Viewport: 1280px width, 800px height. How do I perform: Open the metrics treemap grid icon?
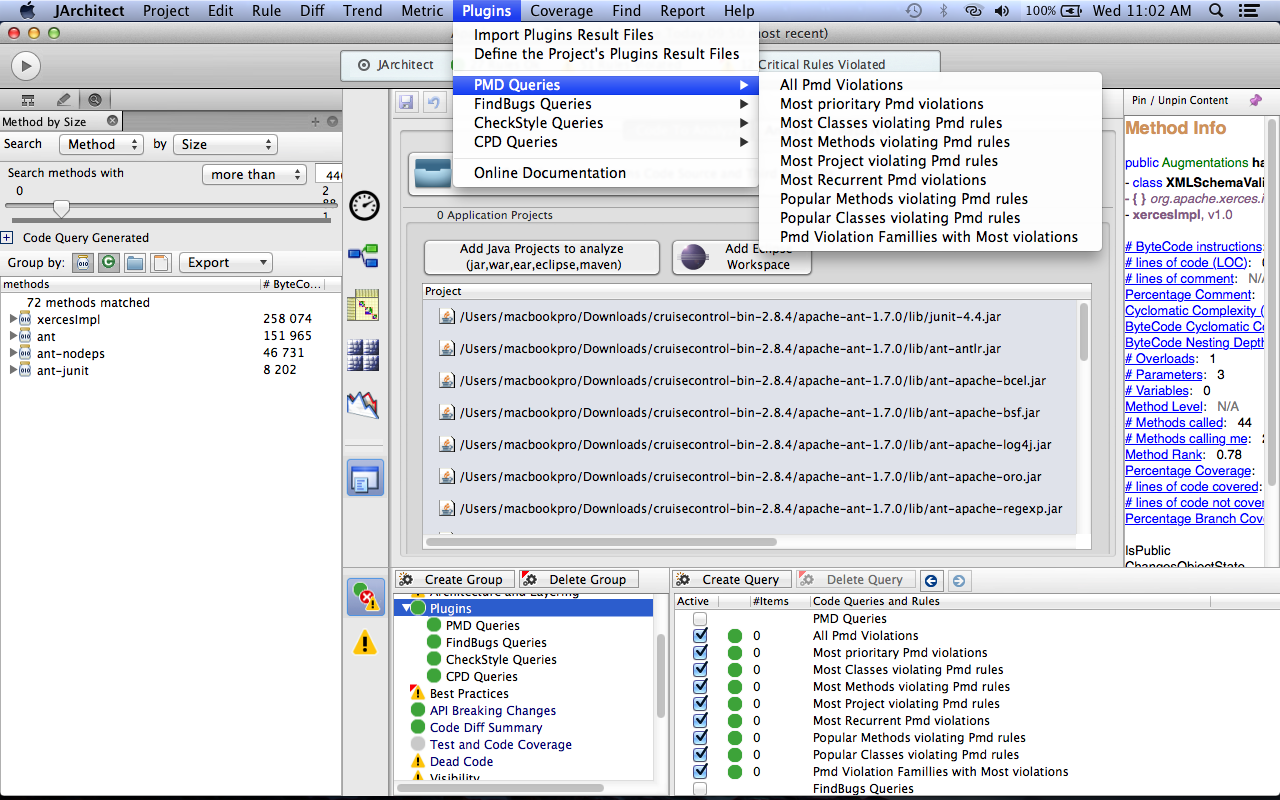tap(364, 355)
